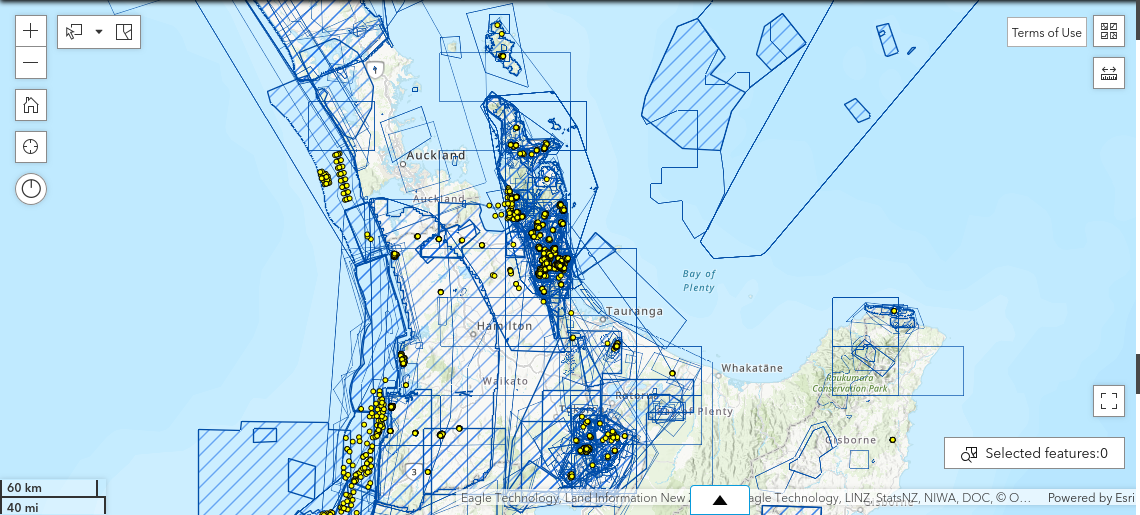Click the Terms of Use button
The width and height of the screenshot is (1140, 515).
pos(1046,32)
